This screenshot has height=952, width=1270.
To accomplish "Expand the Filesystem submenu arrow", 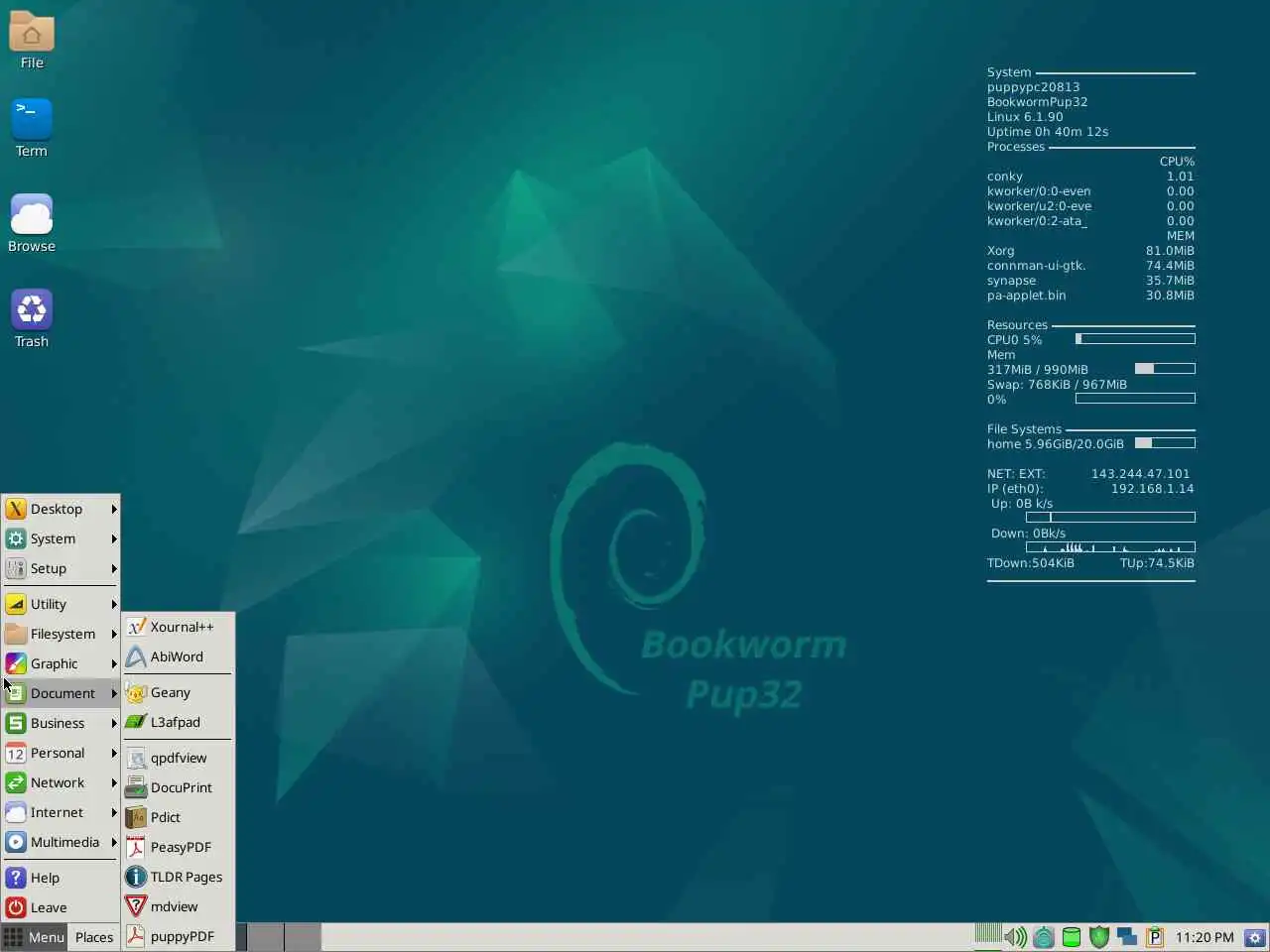I will coord(114,634).
